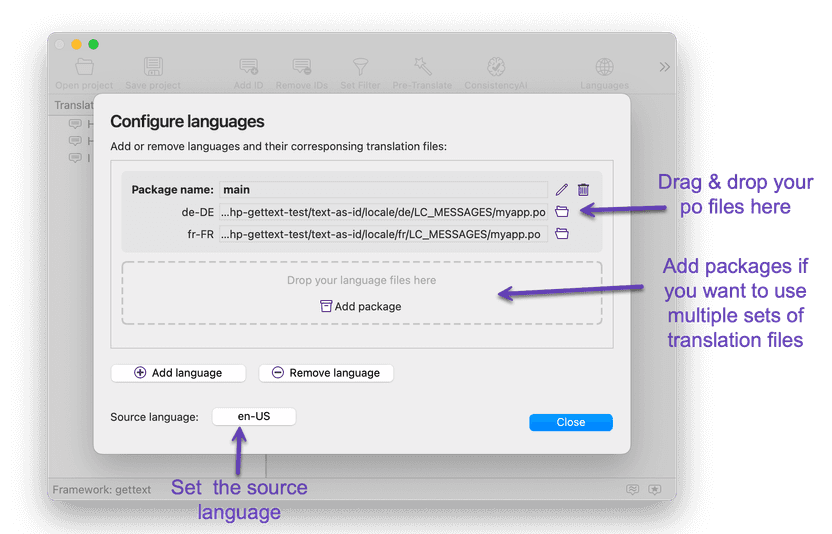Open the ConsistencyAI tool
This screenshot has height=534, width=832.
click(496, 67)
